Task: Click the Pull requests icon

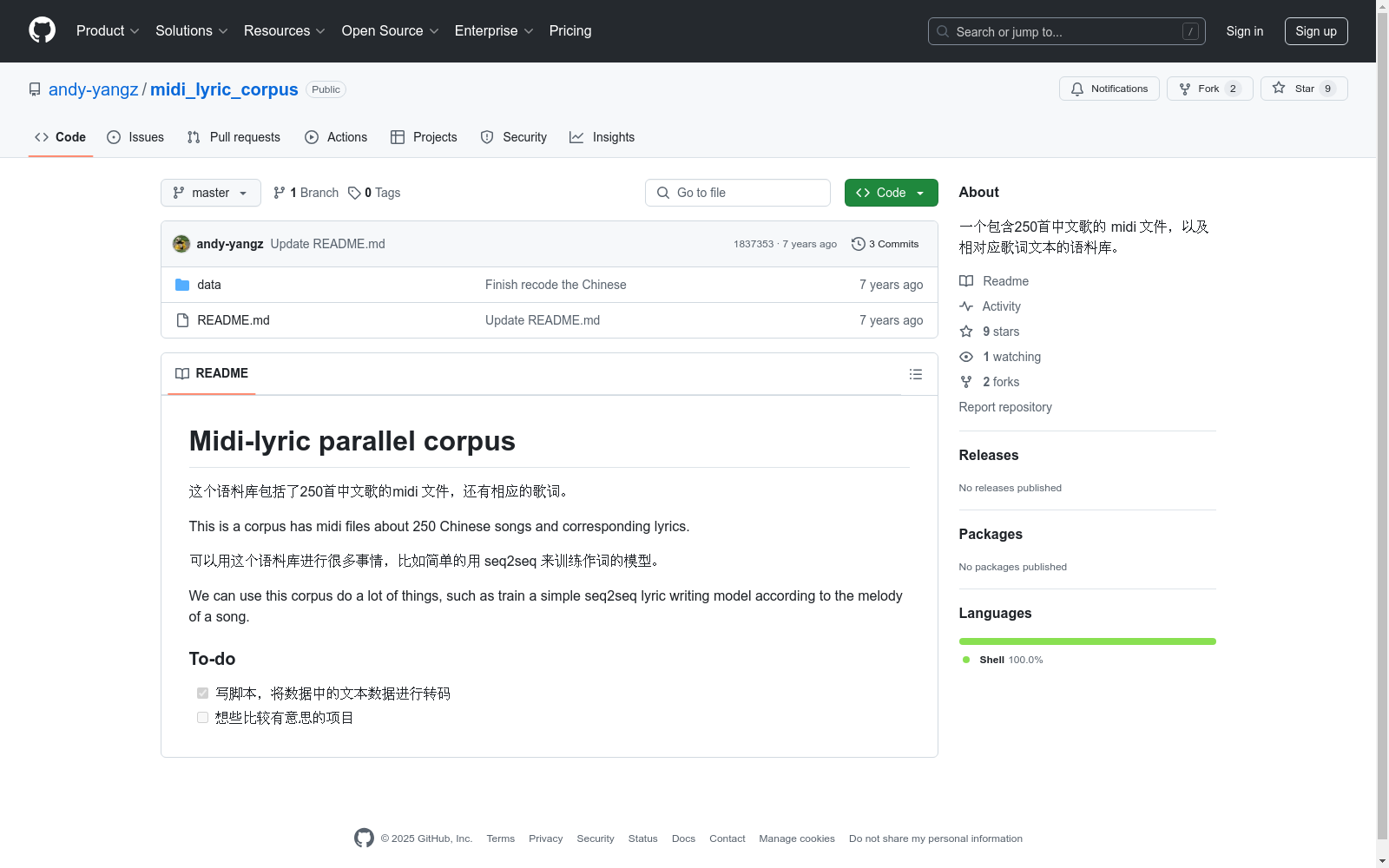Action: (194, 137)
